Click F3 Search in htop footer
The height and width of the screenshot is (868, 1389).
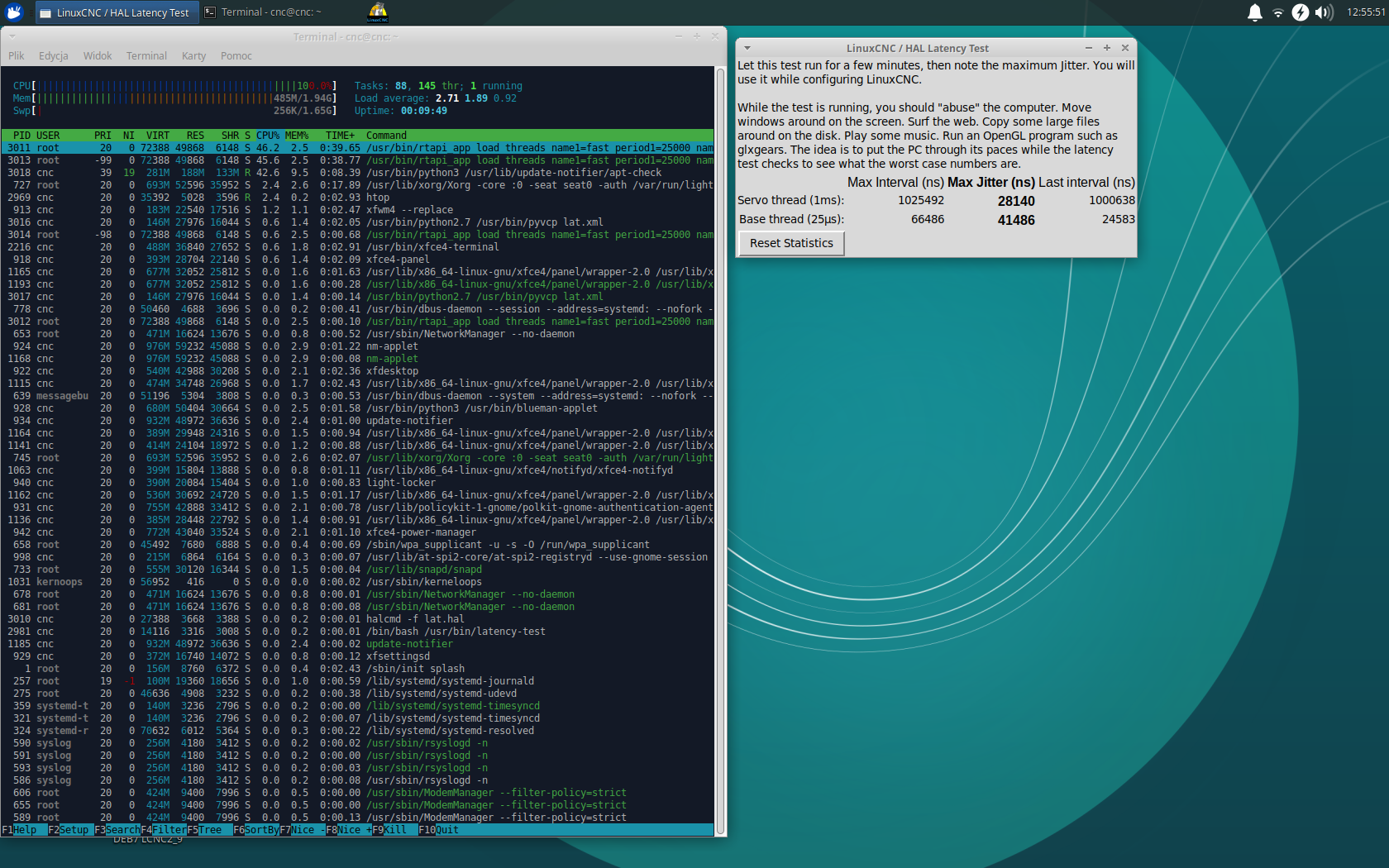(117, 830)
